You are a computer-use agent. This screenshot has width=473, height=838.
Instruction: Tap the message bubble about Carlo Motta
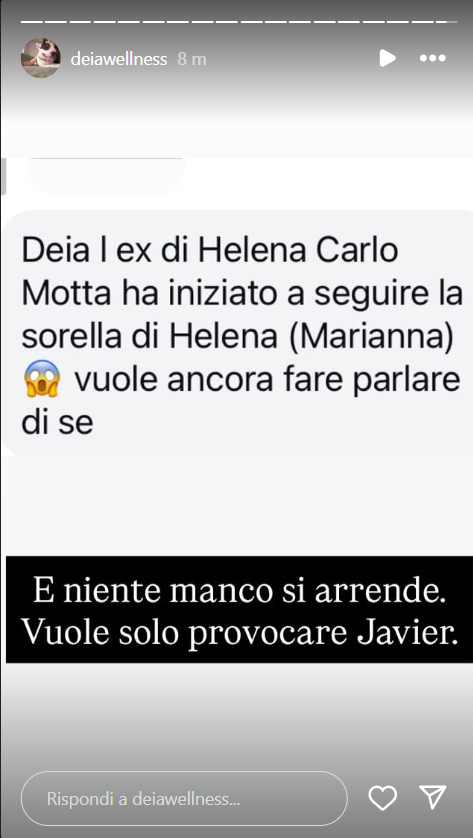(236, 332)
